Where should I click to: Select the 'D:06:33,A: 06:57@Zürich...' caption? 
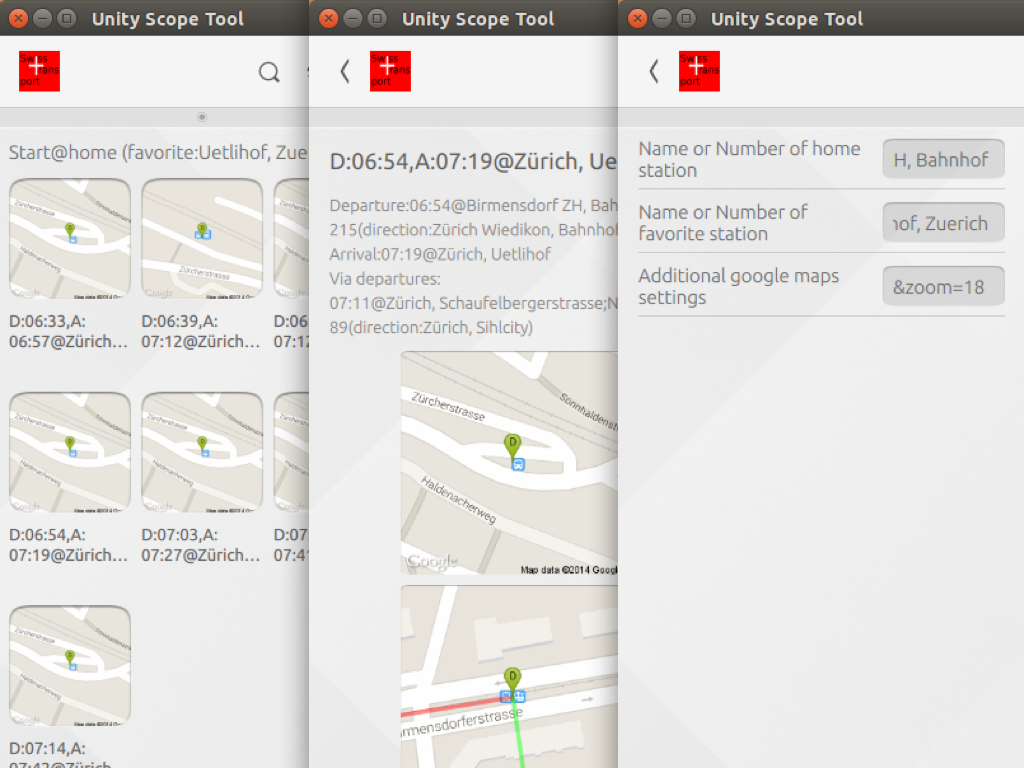tap(69, 331)
